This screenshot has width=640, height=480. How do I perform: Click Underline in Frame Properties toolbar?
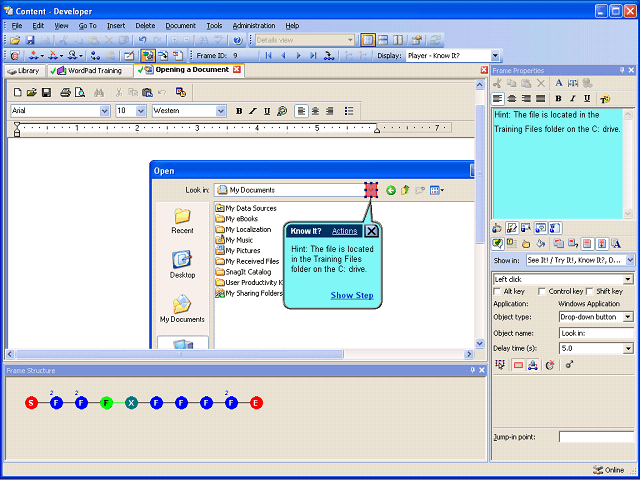[x=587, y=99]
